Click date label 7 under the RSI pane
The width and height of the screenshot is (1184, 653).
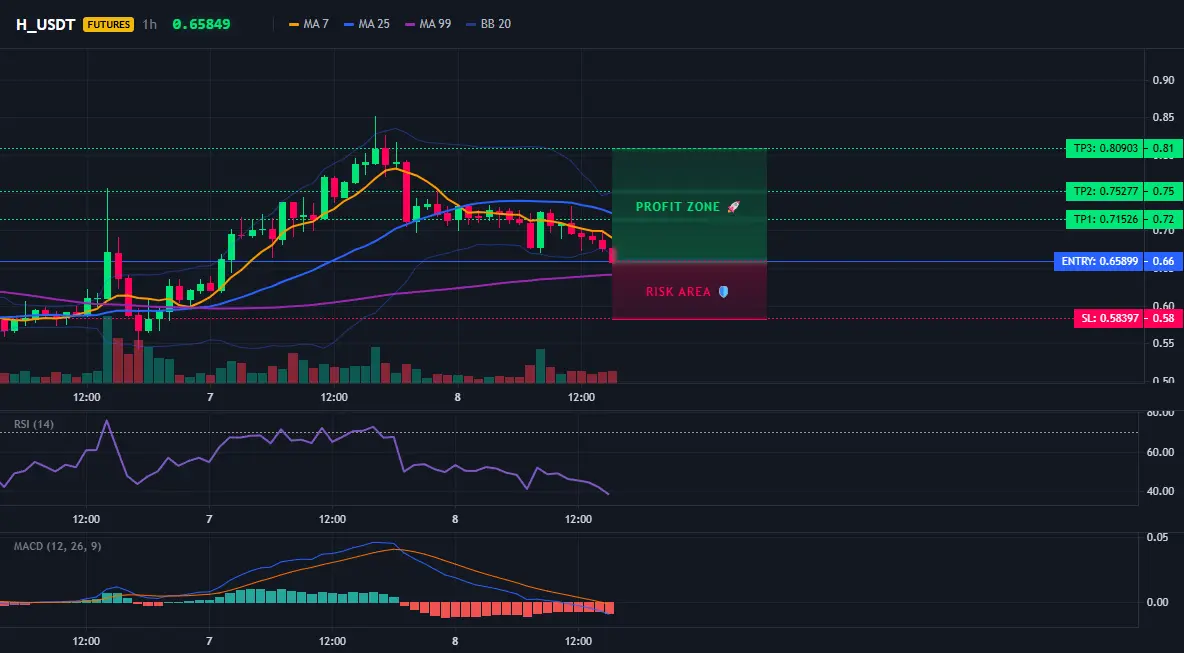click(x=209, y=519)
